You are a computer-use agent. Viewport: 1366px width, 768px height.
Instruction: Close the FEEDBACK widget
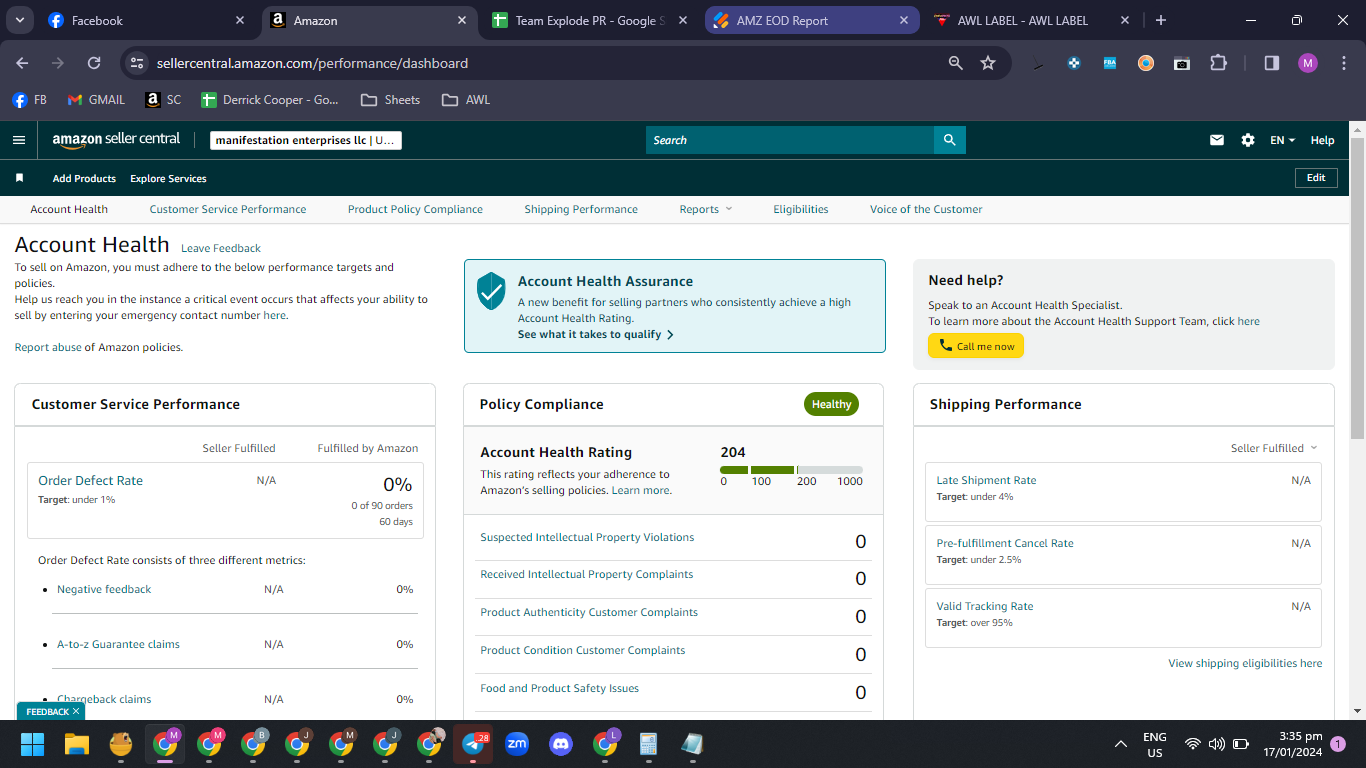click(76, 711)
